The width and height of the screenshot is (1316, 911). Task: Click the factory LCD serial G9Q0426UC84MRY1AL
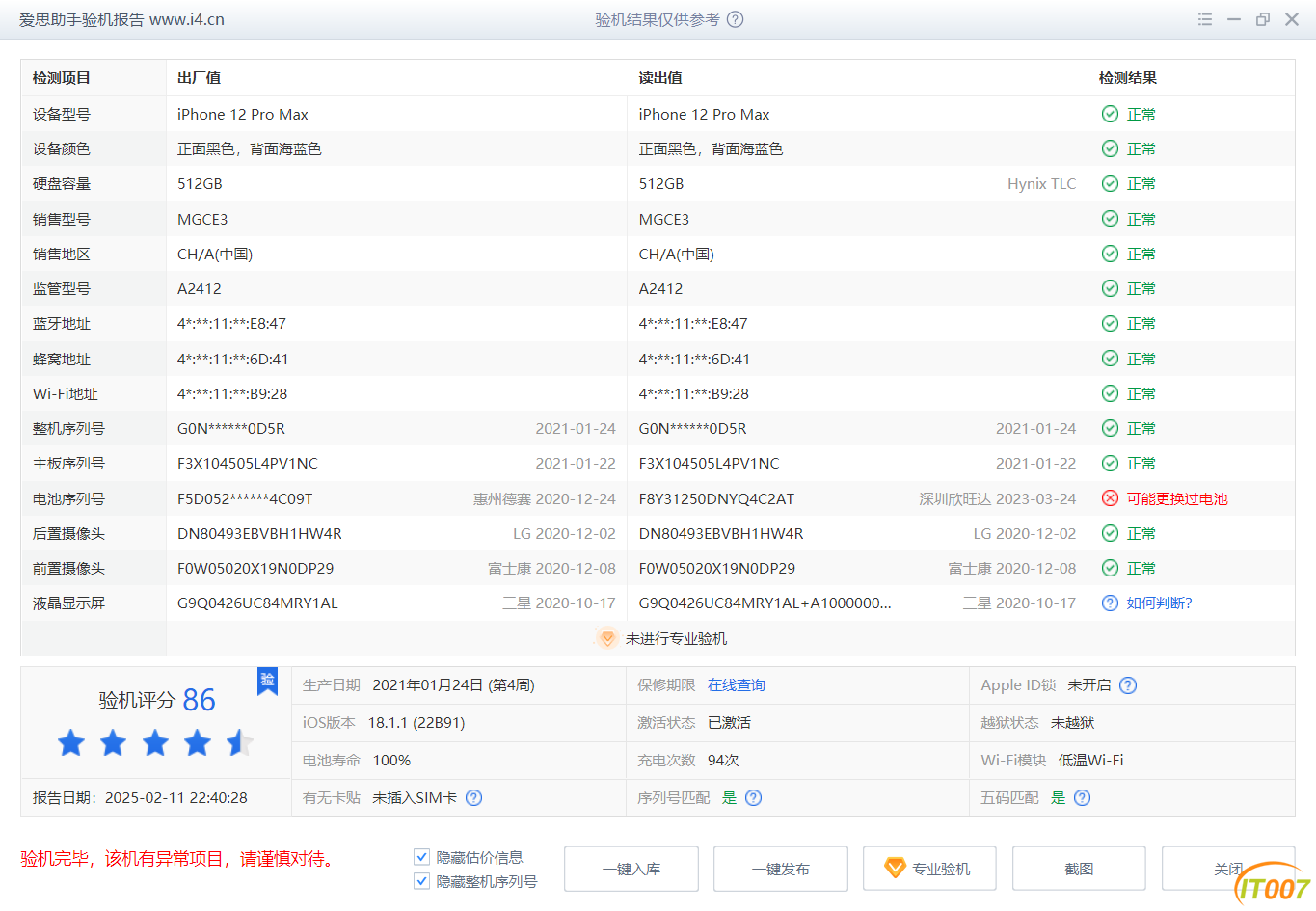257,603
